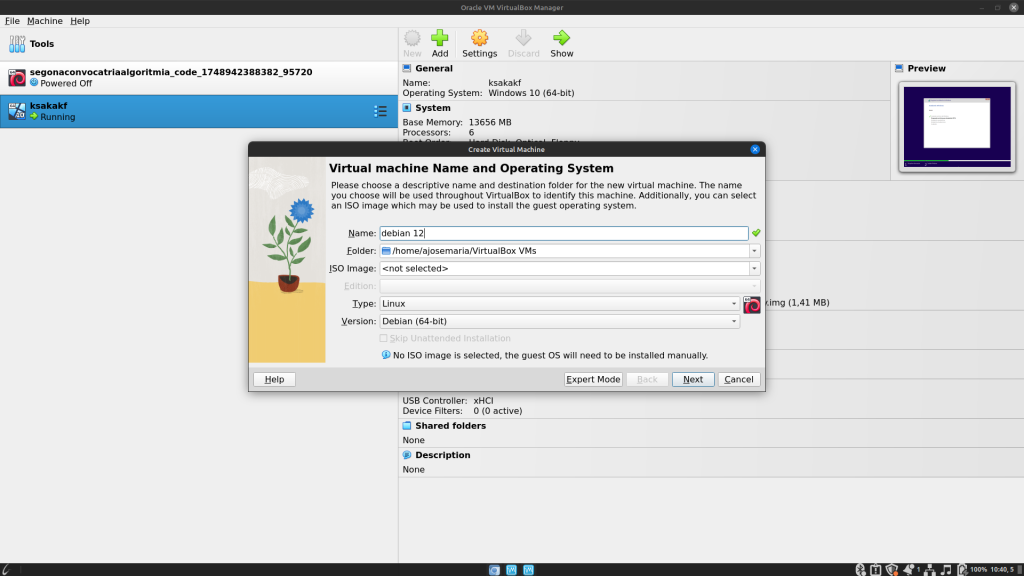Click the 'USB Controller: xHCI' text
Screen dimensions: 1024x576
[448, 401]
